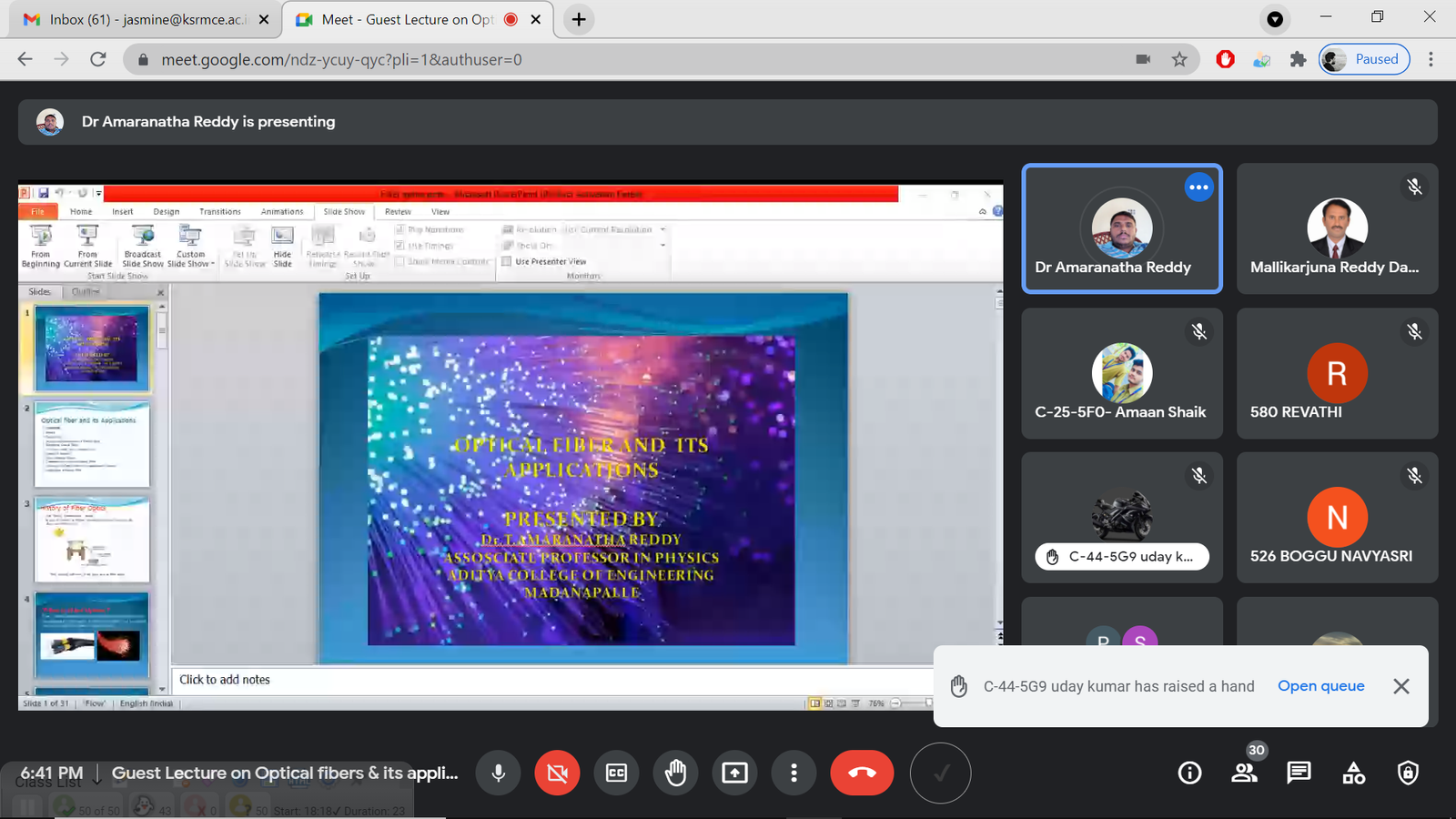Open options on Dr Amaranatha Reddy tile
1456x819 pixels.
coord(1199,187)
